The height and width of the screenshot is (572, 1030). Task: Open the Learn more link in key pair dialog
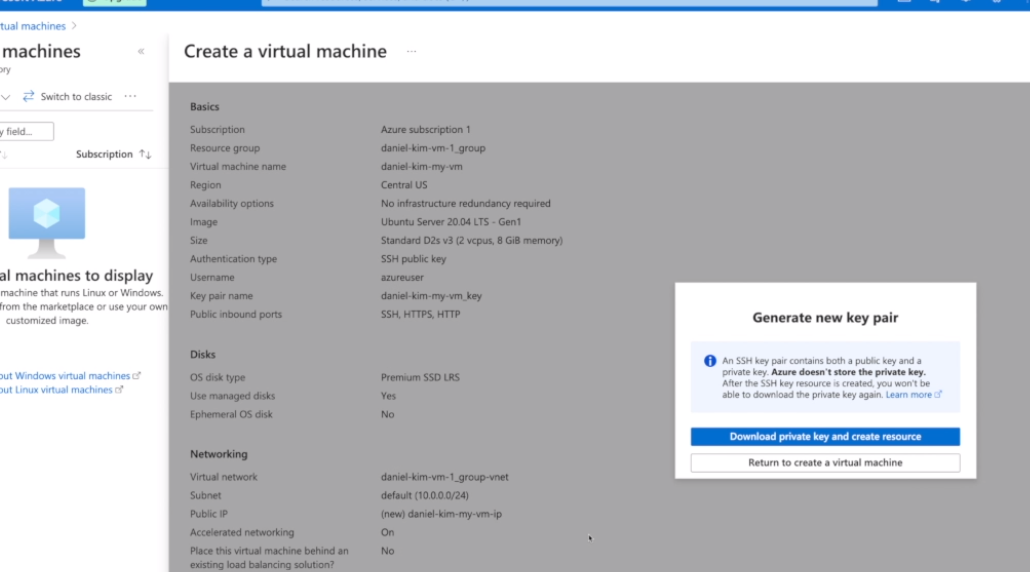tap(913, 395)
